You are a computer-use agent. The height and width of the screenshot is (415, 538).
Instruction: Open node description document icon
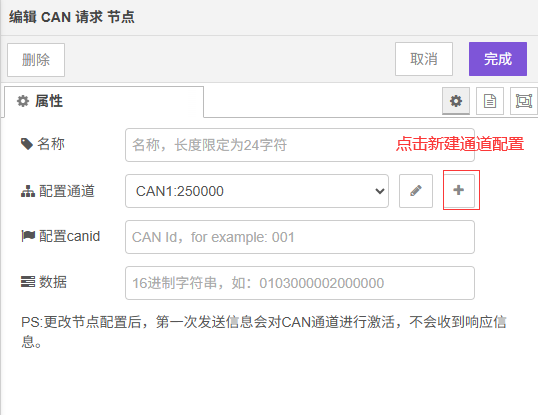(x=490, y=101)
